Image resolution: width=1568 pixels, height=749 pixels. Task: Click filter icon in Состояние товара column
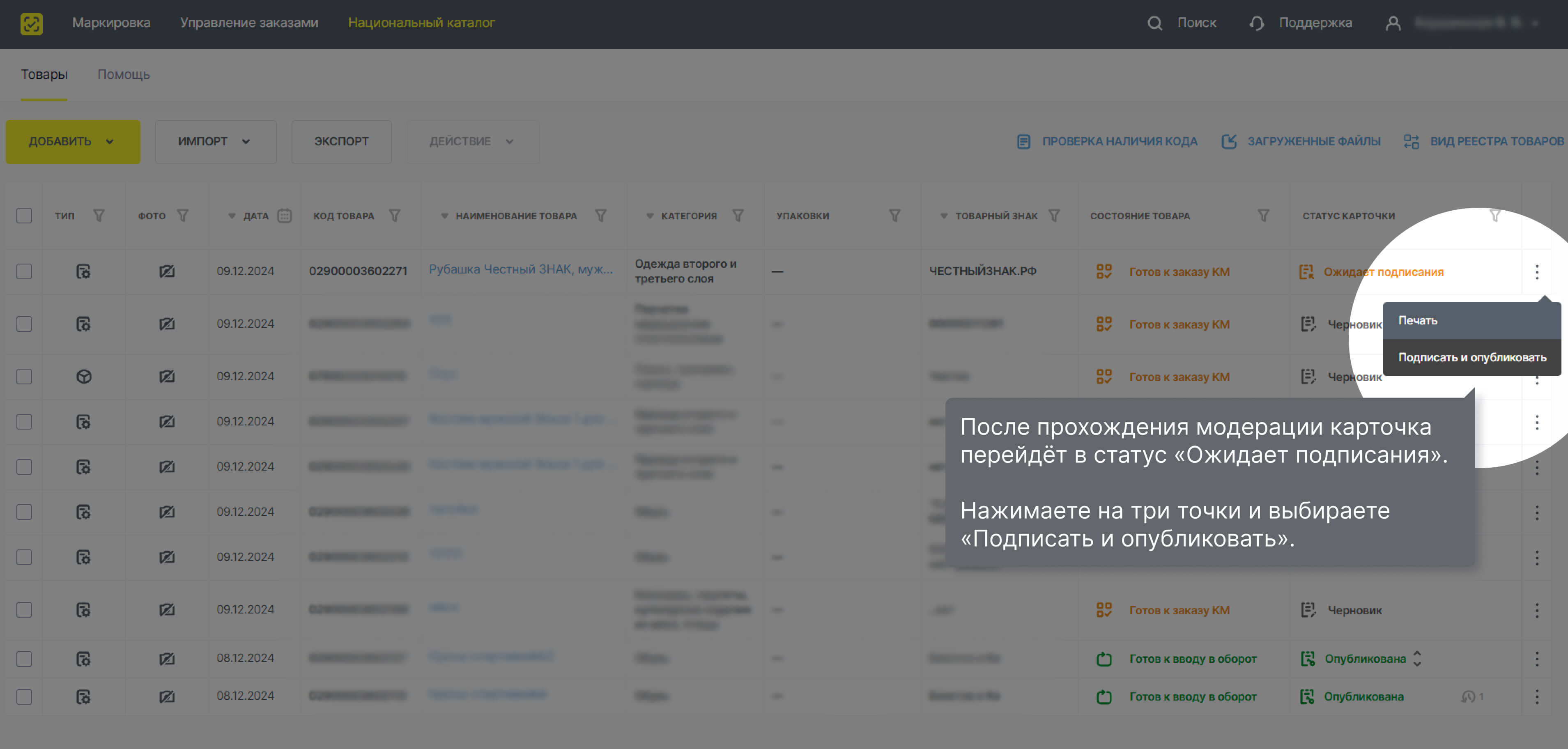pyautogui.click(x=1263, y=216)
